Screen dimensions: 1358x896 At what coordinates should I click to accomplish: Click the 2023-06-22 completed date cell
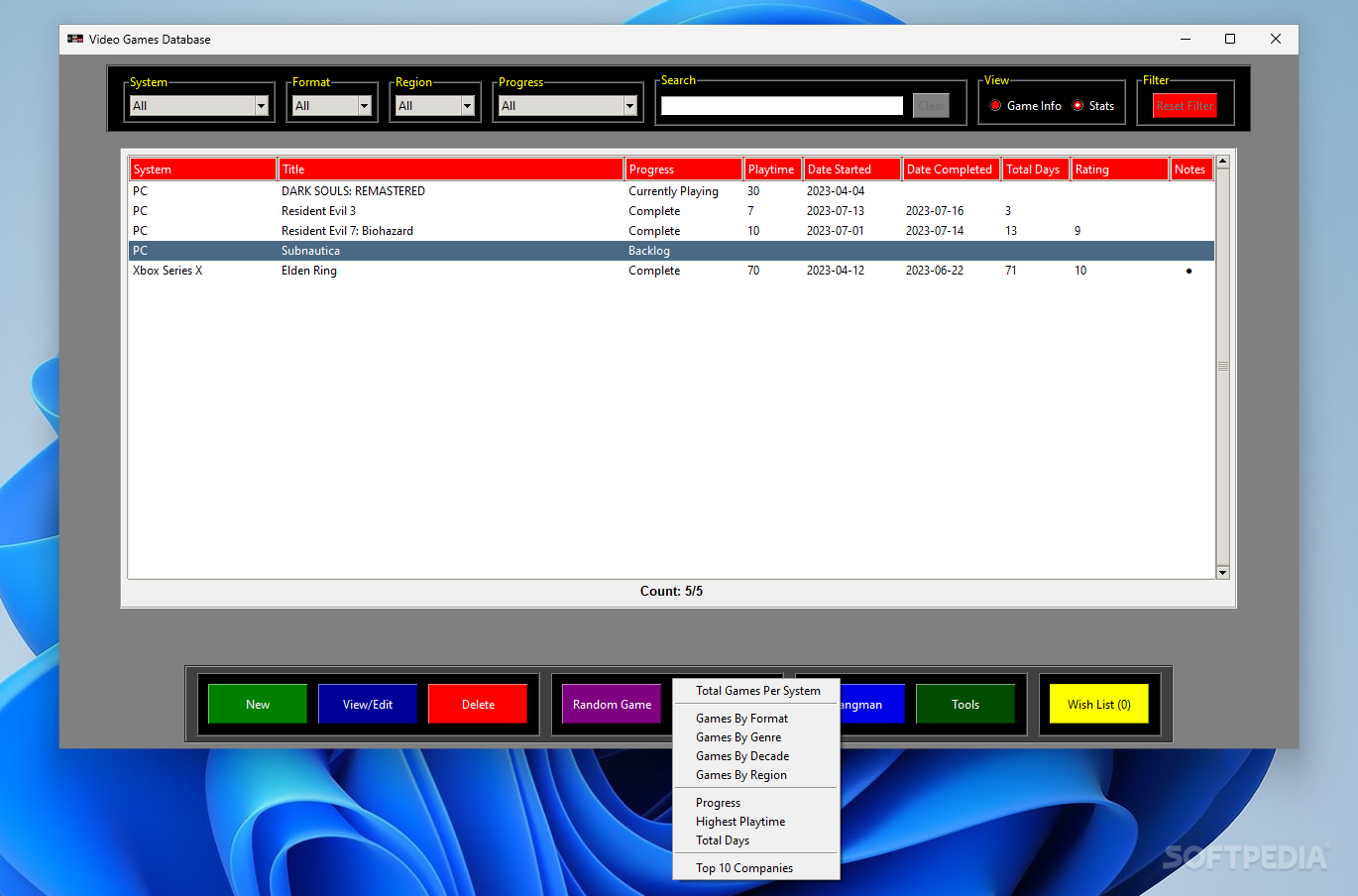[935, 271]
